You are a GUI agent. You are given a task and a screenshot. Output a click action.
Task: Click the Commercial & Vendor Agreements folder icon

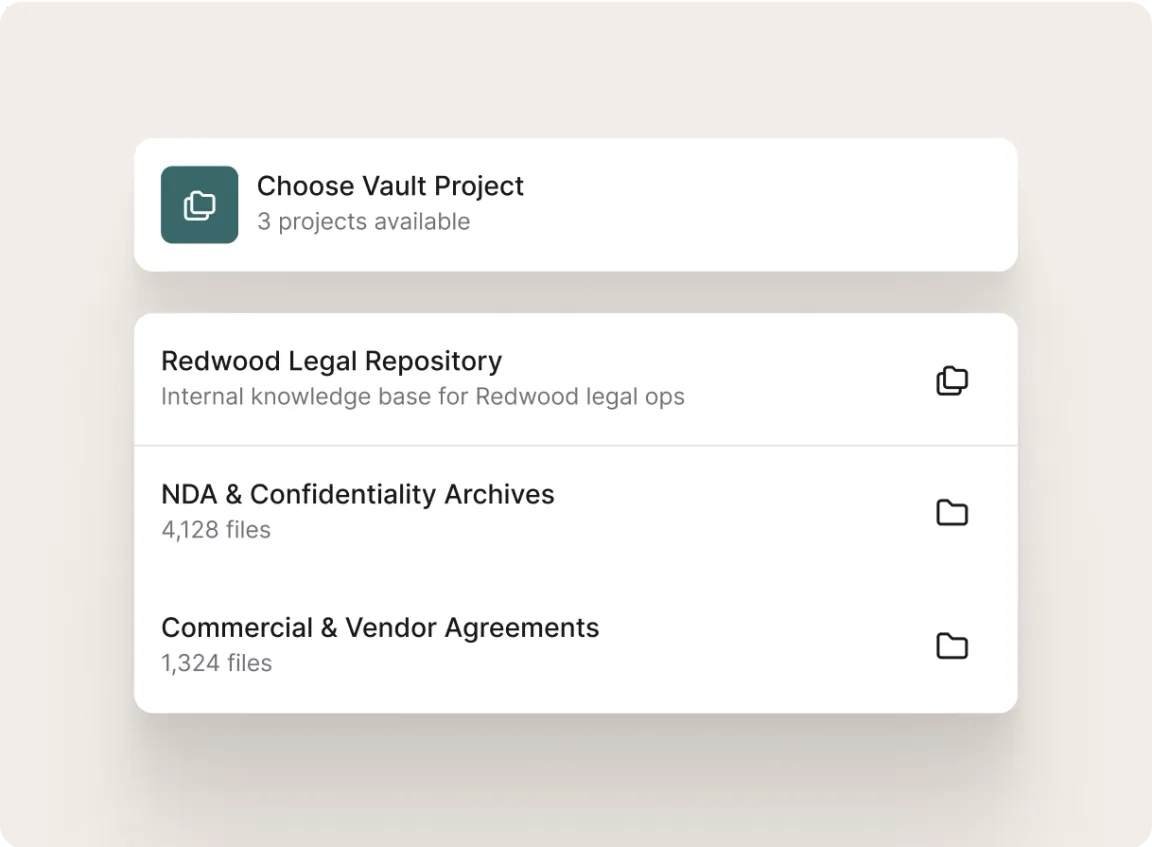click(951, 646)
